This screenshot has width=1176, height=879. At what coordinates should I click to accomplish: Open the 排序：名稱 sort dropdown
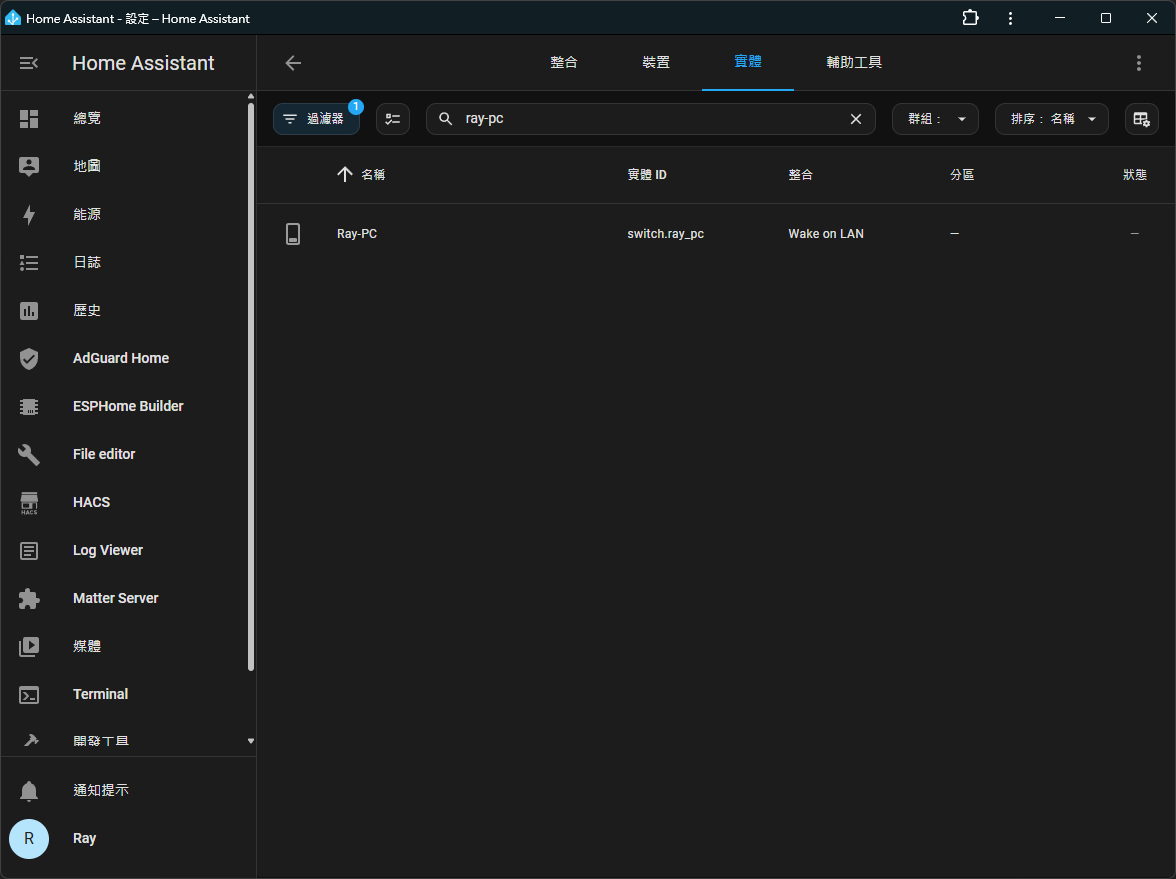point(1052,119)
